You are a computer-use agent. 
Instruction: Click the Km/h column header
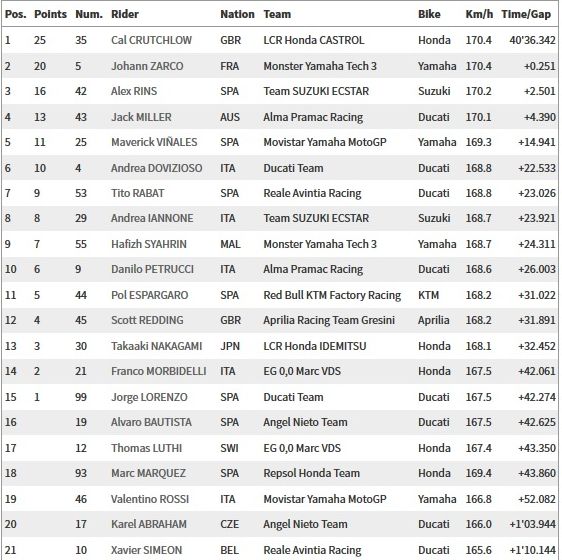(479, 14)
